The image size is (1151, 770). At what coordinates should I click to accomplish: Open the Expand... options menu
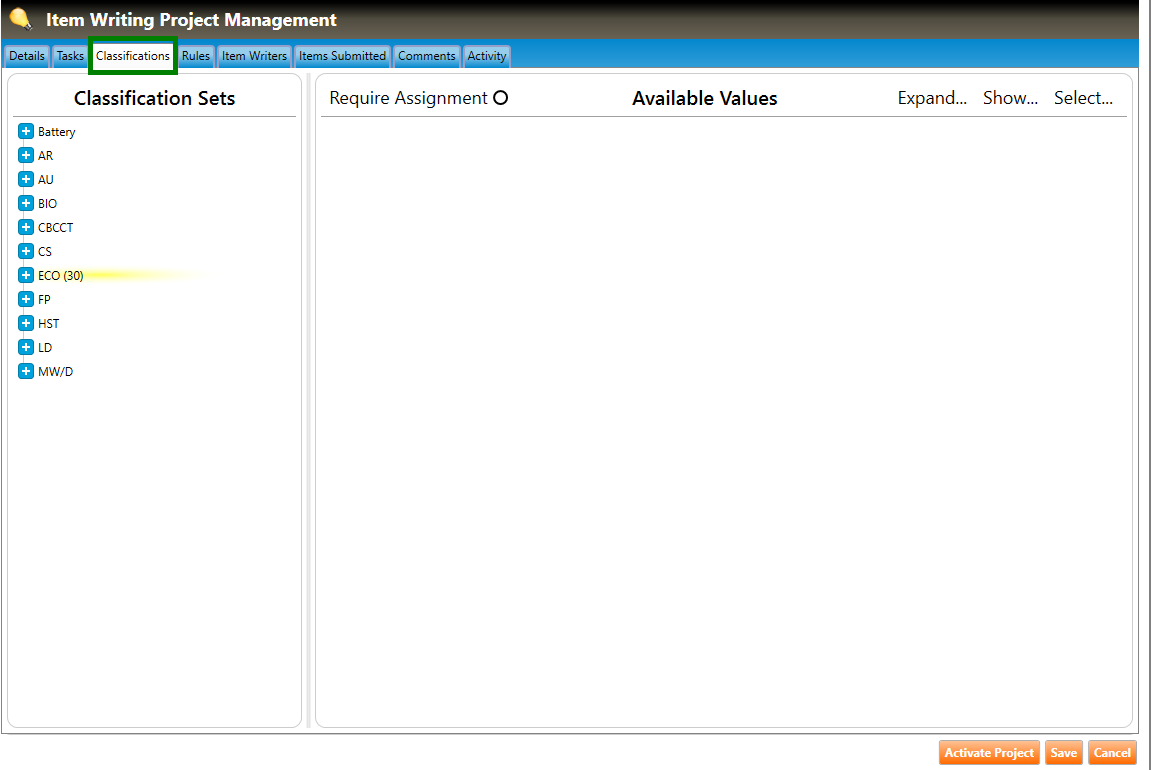click(932, 98)
